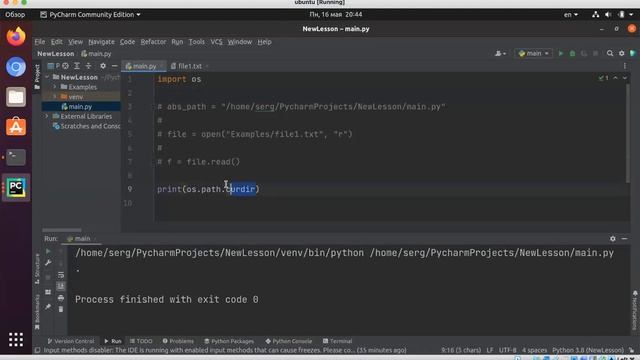Screen dimensions: 640x360
Task: Select main.py in the project tree
Action: [x=80, y=107]
